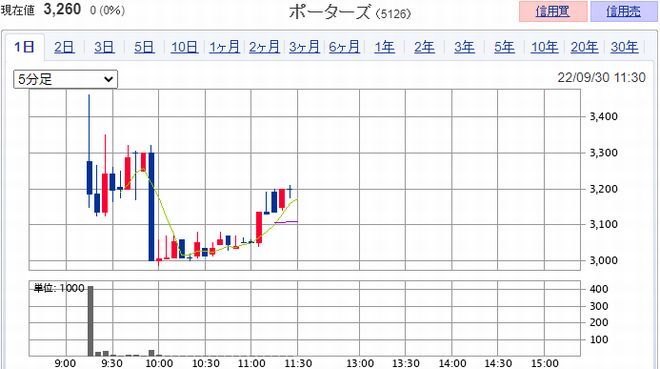
Task: Switch to the 3日 period tab
Action: [x=104, y=47]
